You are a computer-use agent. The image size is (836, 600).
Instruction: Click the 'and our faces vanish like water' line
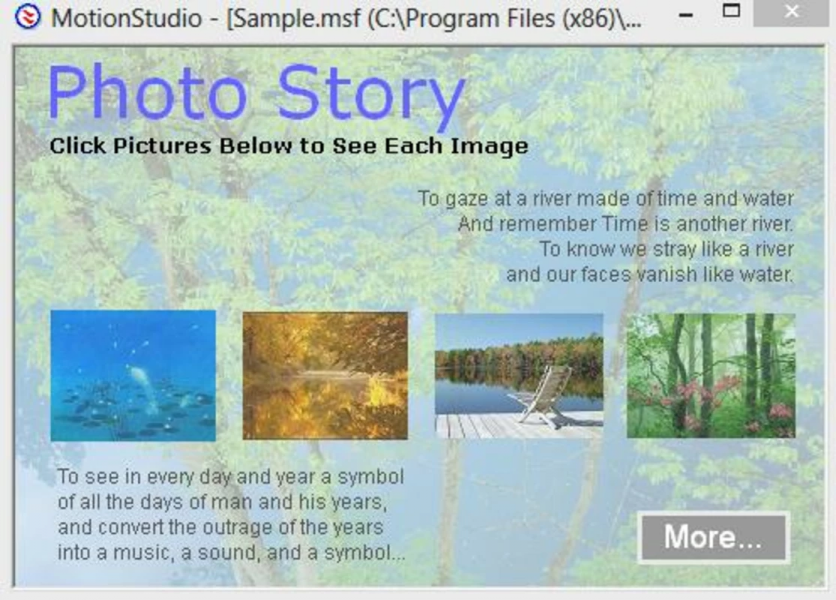(649, 273)
